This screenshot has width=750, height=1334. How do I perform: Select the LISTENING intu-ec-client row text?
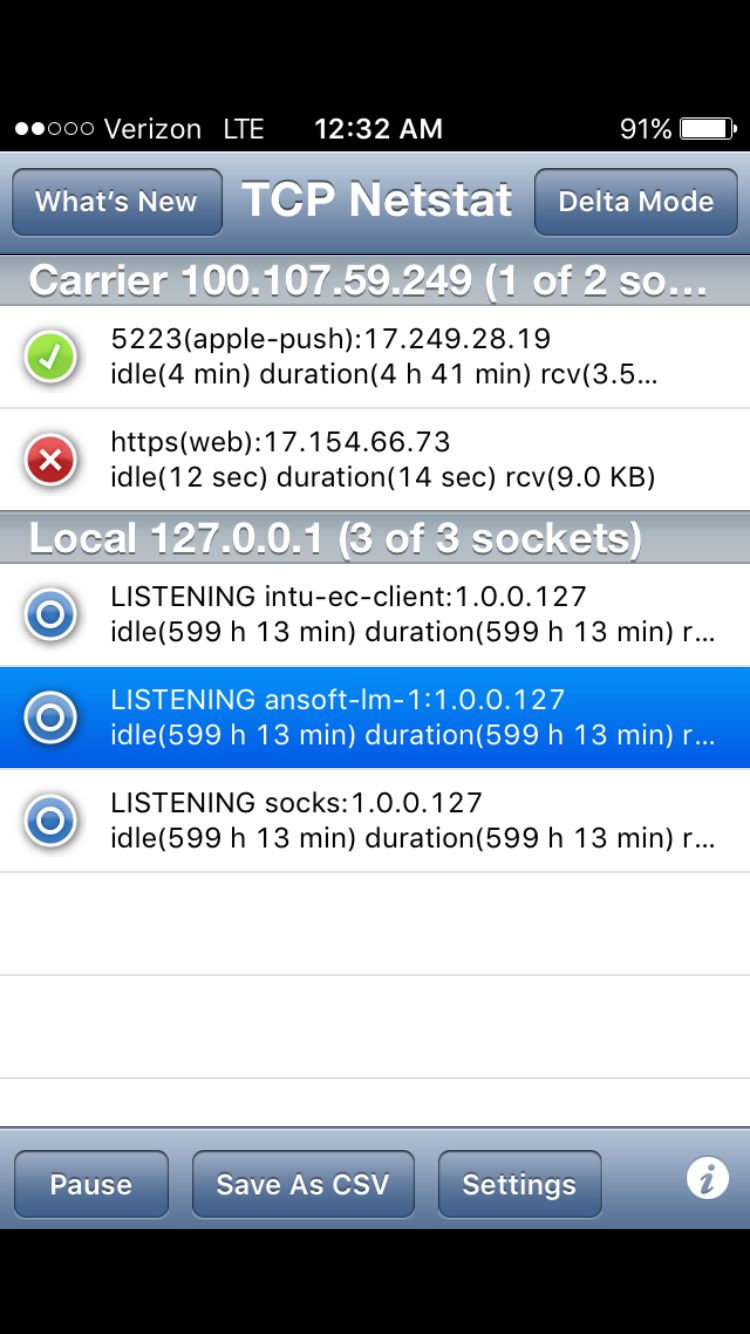[x=413, y=614]
